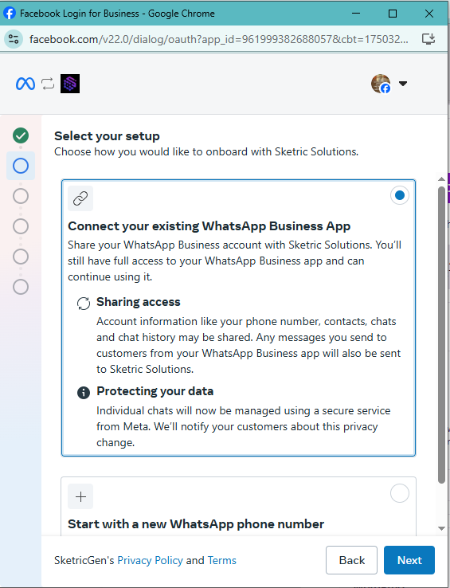Click the Sketric Solutions app logo
Screen dimensions: 450x588
point(70,83)
